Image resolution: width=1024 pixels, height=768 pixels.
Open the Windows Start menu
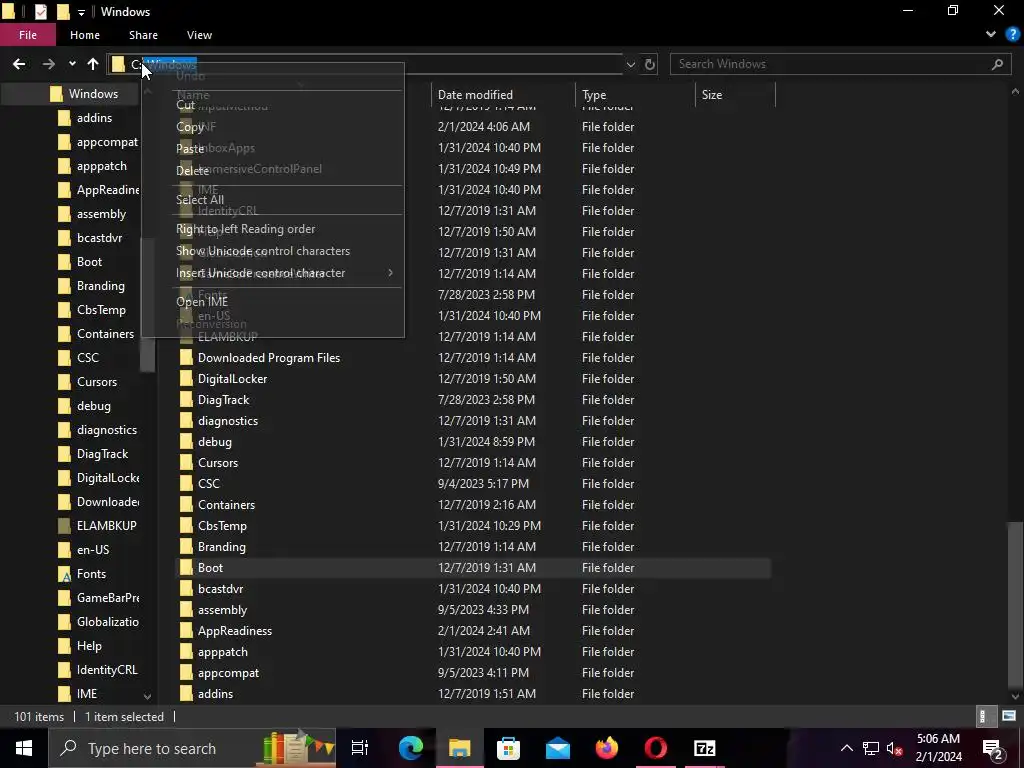24,748
